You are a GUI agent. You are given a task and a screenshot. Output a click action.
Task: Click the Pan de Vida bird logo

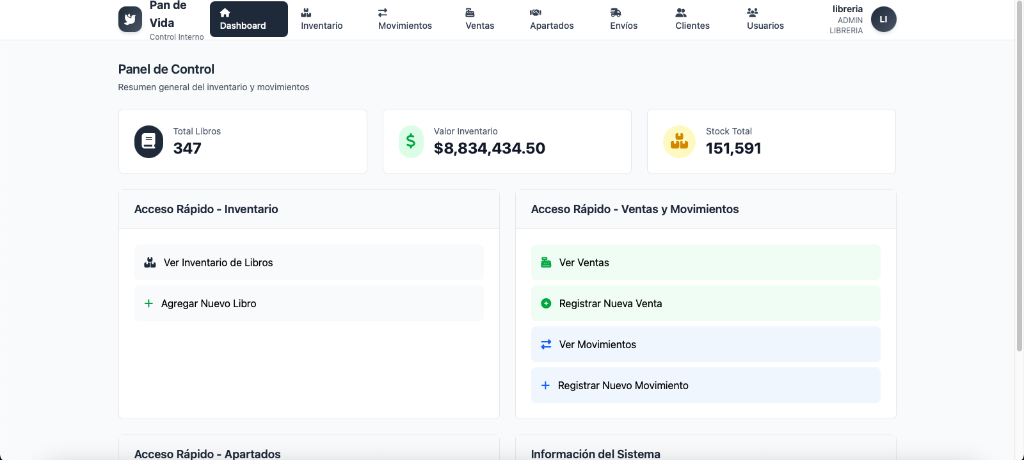pyautogui.click(x=130, y=19)
